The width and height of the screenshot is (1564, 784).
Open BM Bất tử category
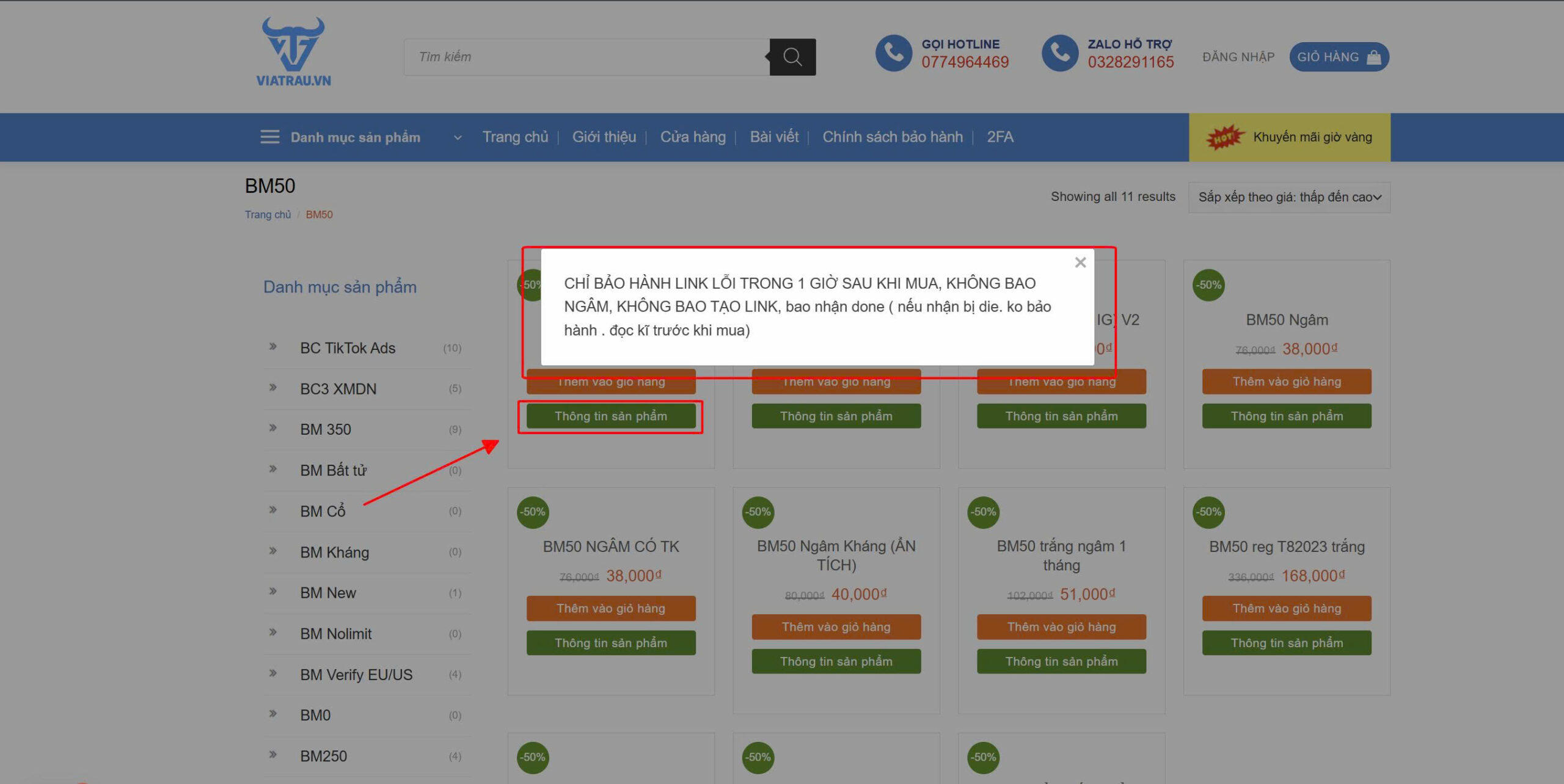click(333, 470)
